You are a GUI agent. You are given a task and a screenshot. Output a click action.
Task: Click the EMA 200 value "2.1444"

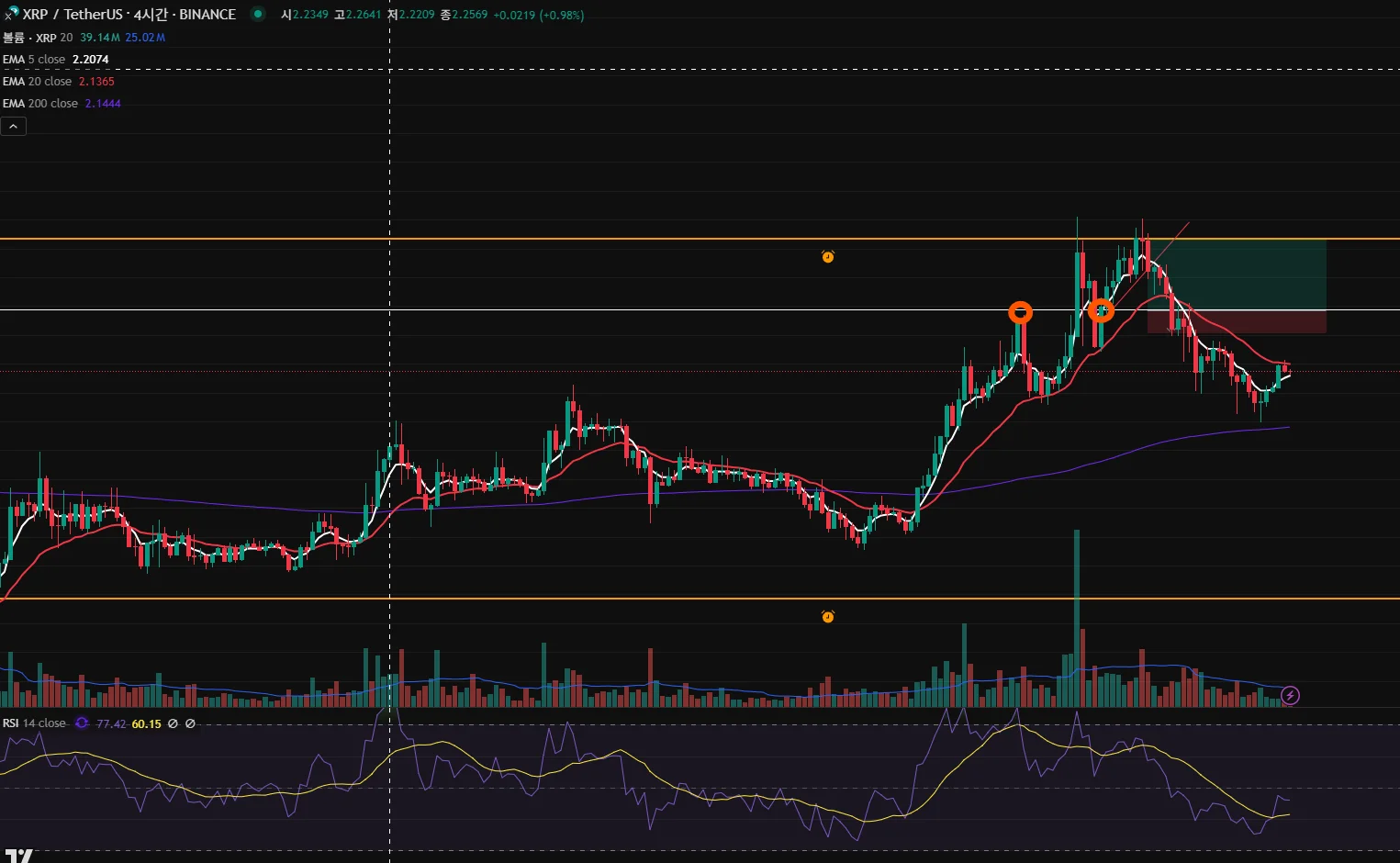[x=103, y=104]
